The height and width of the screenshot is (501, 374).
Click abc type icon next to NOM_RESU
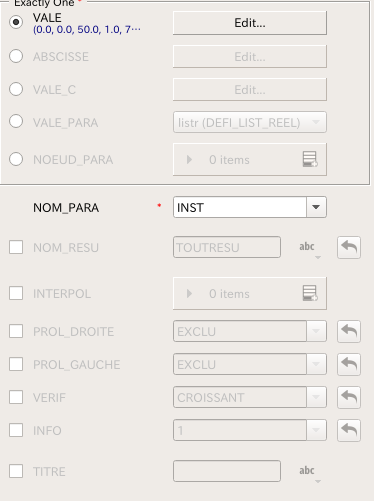(309, 249)
